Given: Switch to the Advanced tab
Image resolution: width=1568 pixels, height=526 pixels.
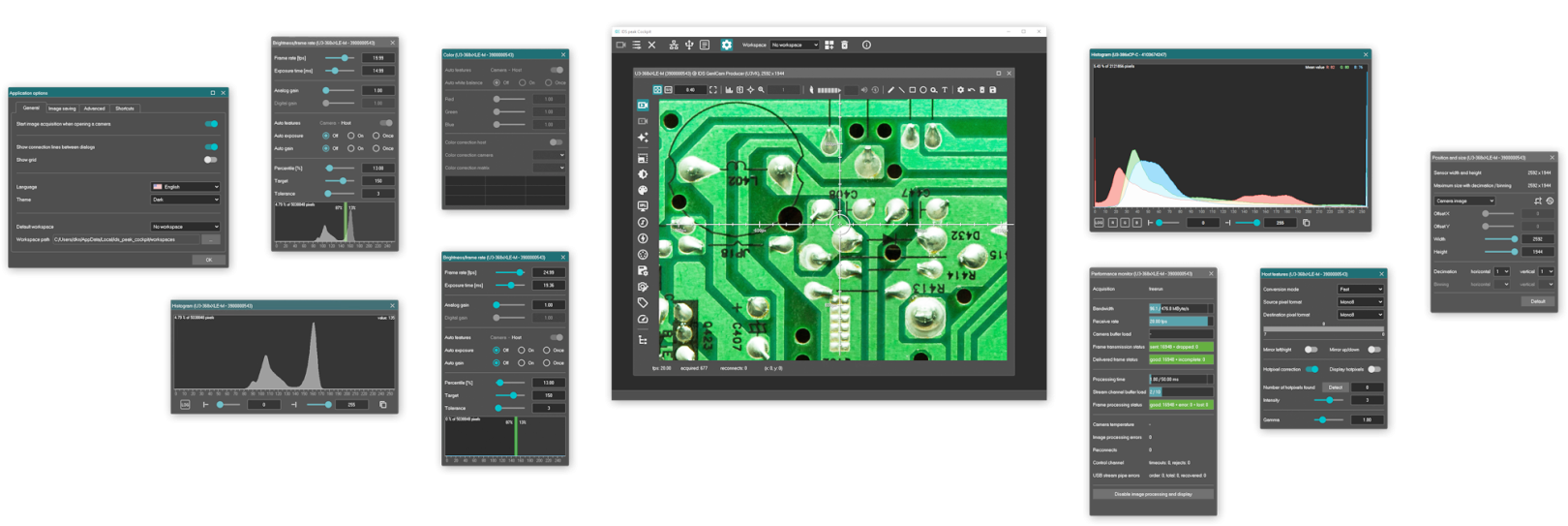Looking at the screenshot, I should tap(94, 108).
